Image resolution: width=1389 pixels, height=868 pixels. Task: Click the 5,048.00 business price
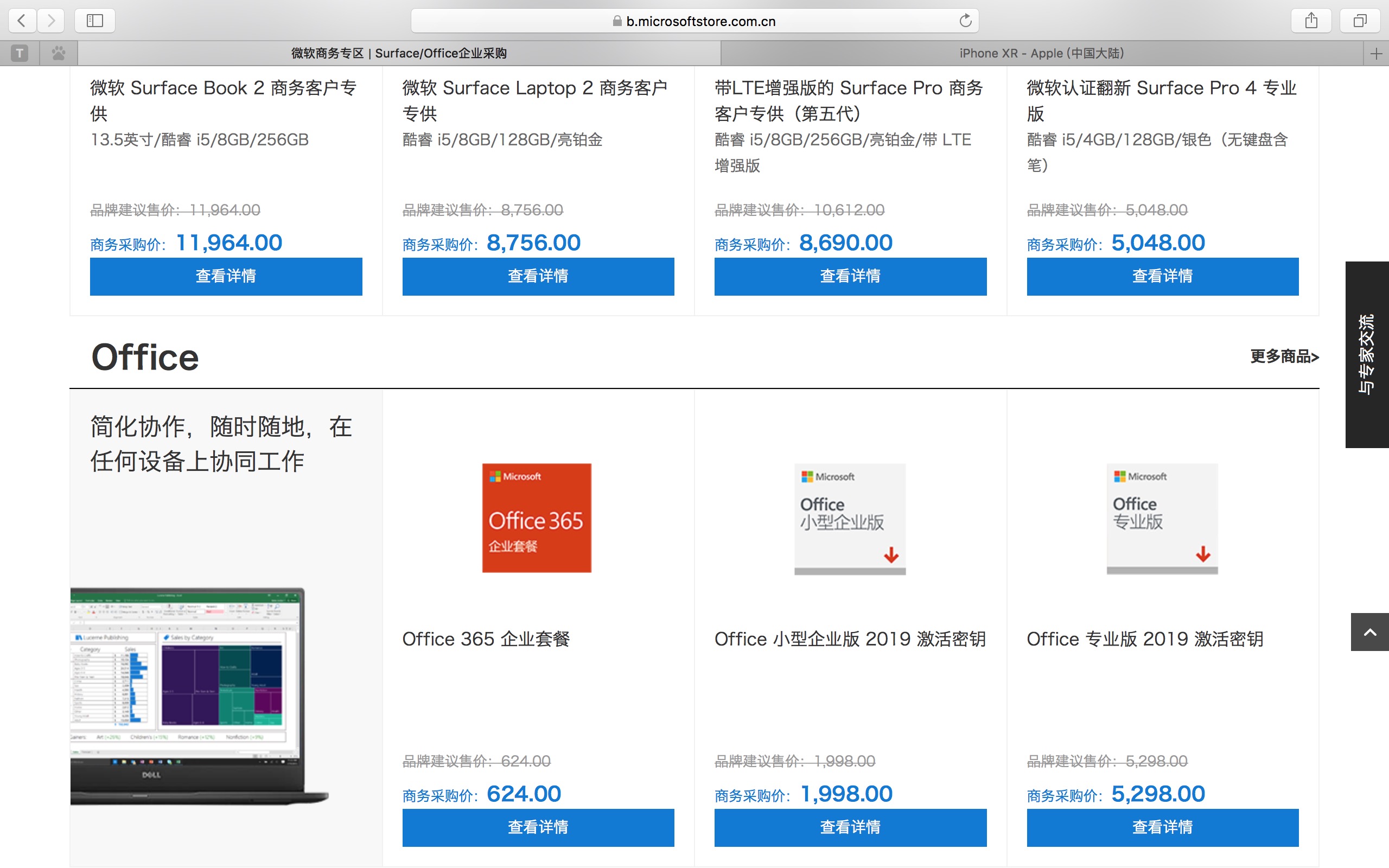point(1158,243)
